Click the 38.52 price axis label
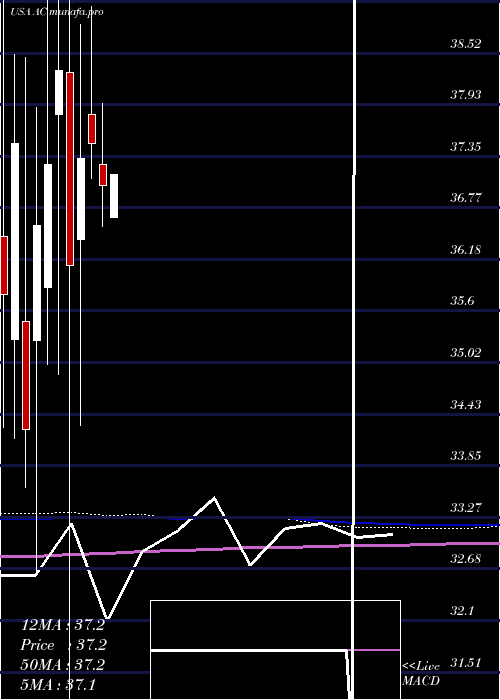Screen dimensions: 500x700 (466, 44)
